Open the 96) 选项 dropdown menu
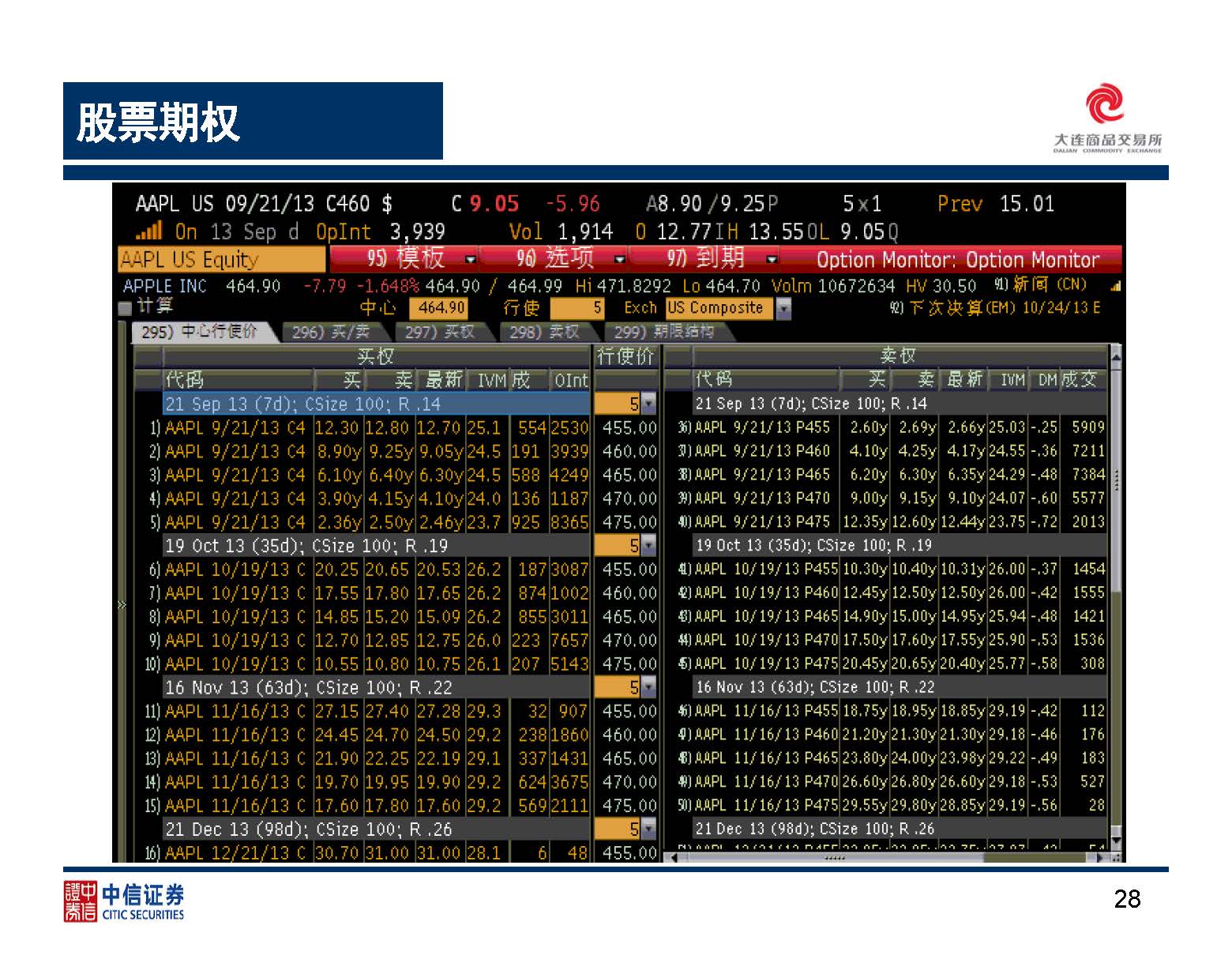Image resolution: width=1232 pixels, height=978 pixels. pyautogui.click(x=620, y=260)
